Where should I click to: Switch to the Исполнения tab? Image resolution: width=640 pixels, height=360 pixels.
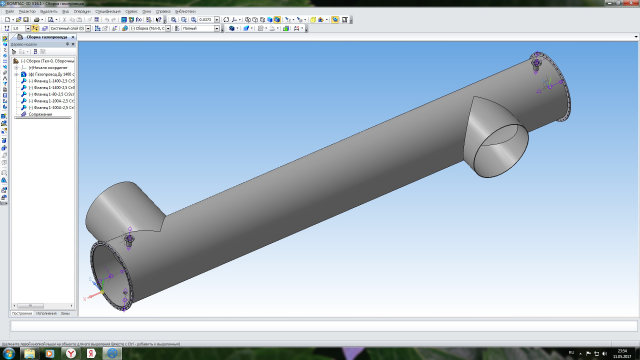pyautogui.click(x=46, y=313)
